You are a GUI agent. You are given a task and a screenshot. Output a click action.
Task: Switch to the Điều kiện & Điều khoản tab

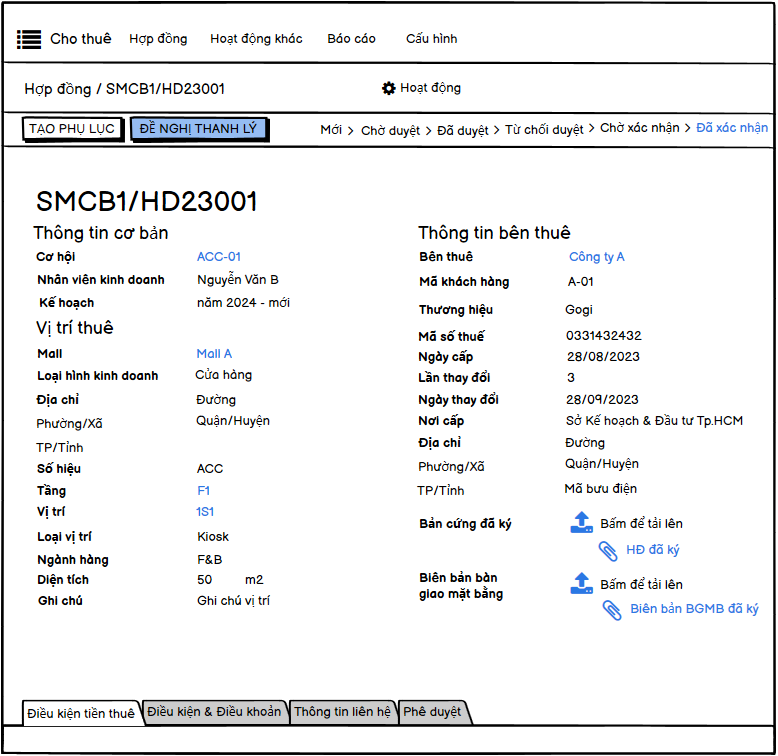214,712
